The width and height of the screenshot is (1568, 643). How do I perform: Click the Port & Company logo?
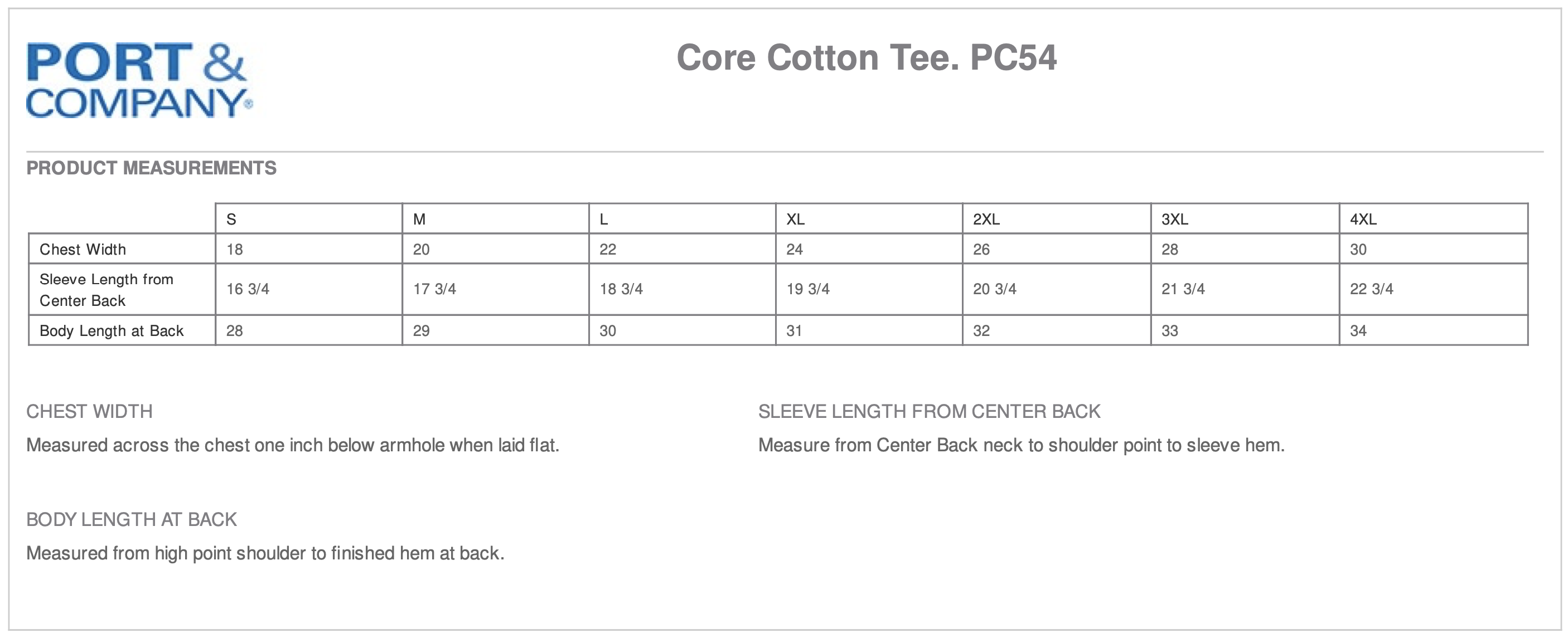click(x=139, y=80)
